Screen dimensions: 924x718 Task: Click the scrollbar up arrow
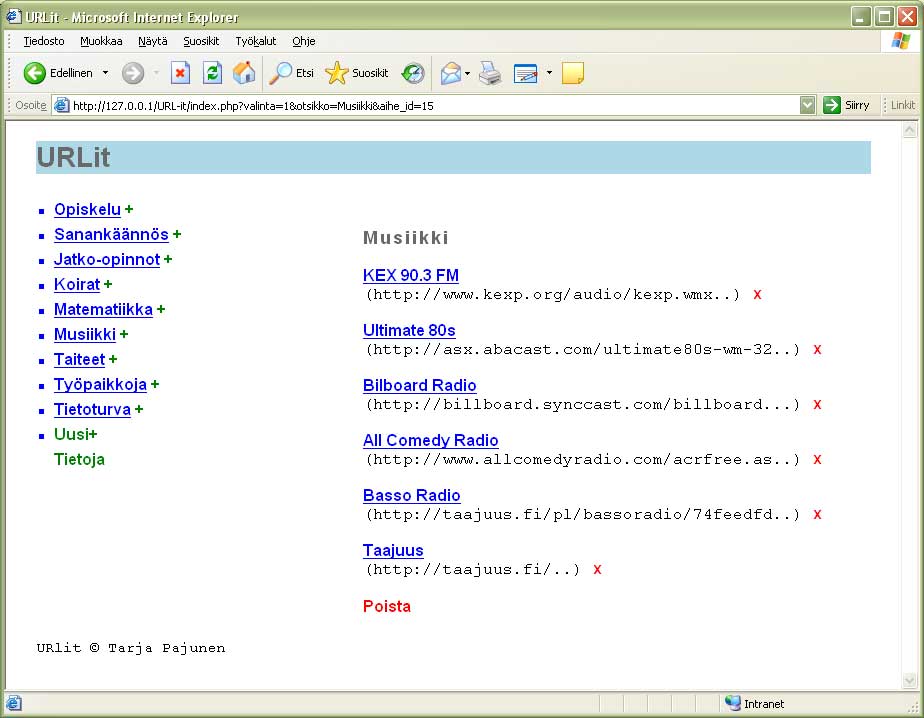(910, 130)
